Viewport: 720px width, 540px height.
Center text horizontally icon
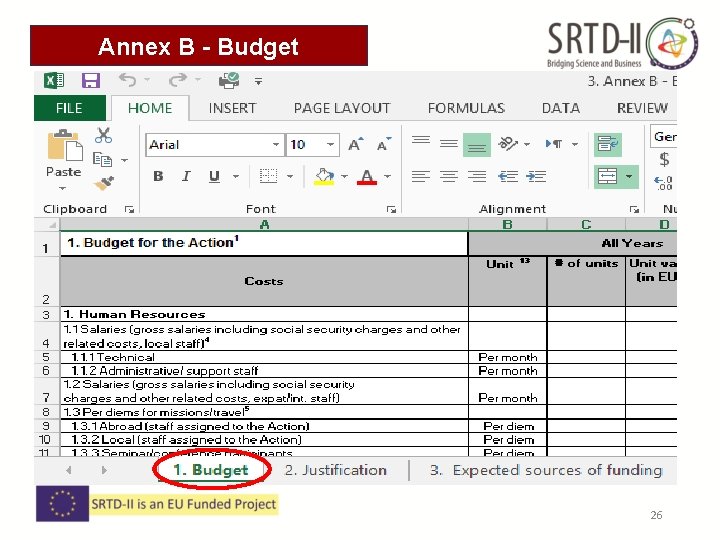point(449,176)
